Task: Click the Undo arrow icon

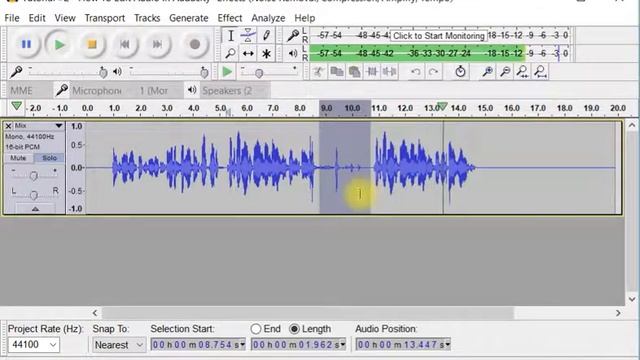Action: [416, 72]
